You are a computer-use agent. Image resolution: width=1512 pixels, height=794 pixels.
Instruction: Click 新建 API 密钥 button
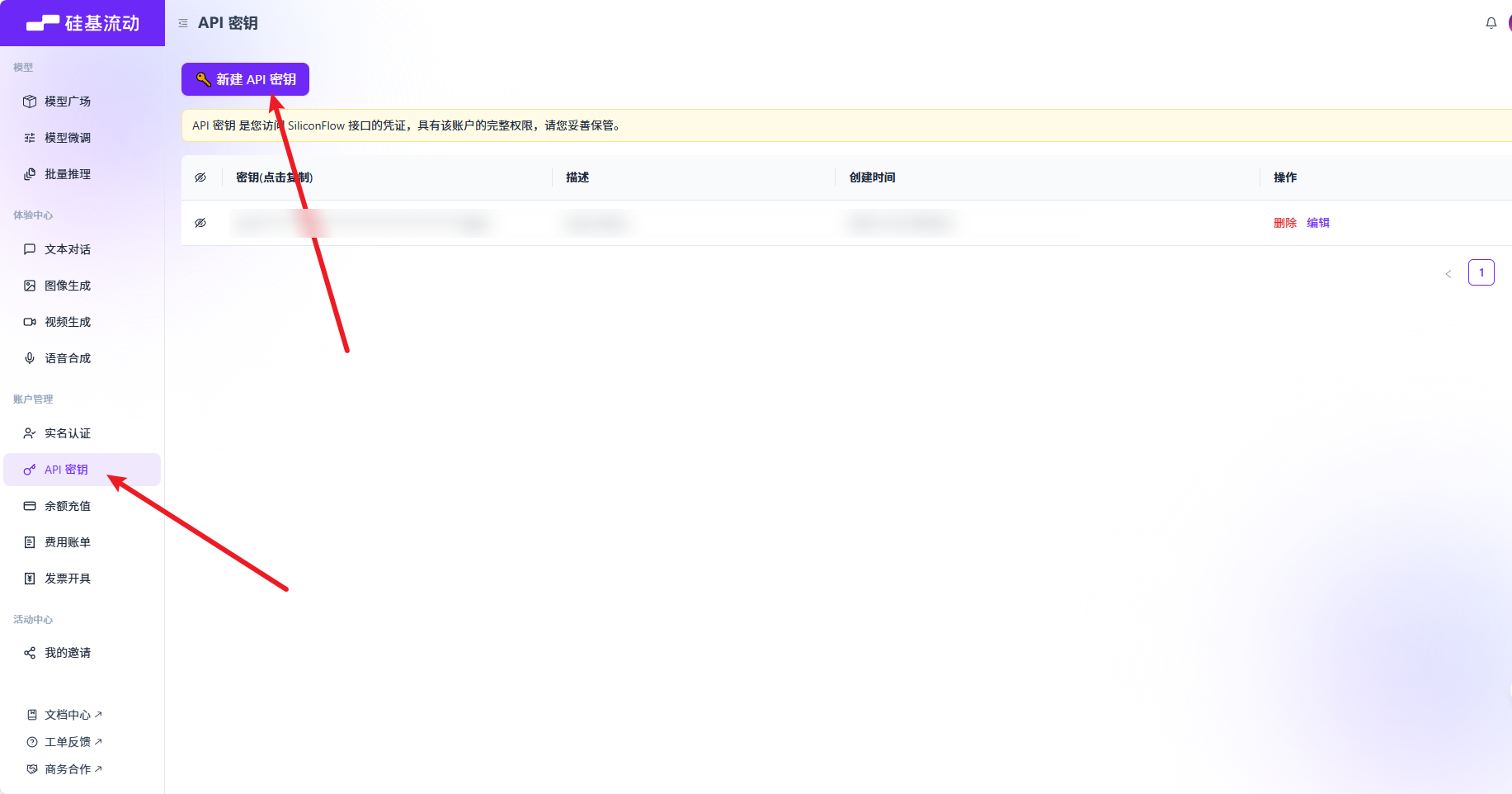click(x=245, y=79)
